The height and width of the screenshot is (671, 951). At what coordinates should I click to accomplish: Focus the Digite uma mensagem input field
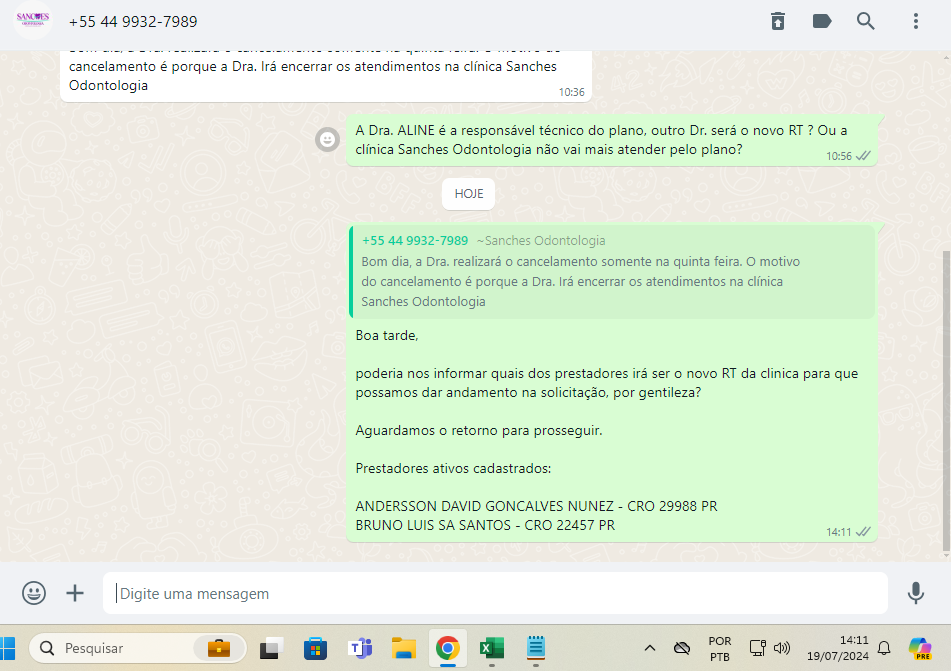pos(495,593)
